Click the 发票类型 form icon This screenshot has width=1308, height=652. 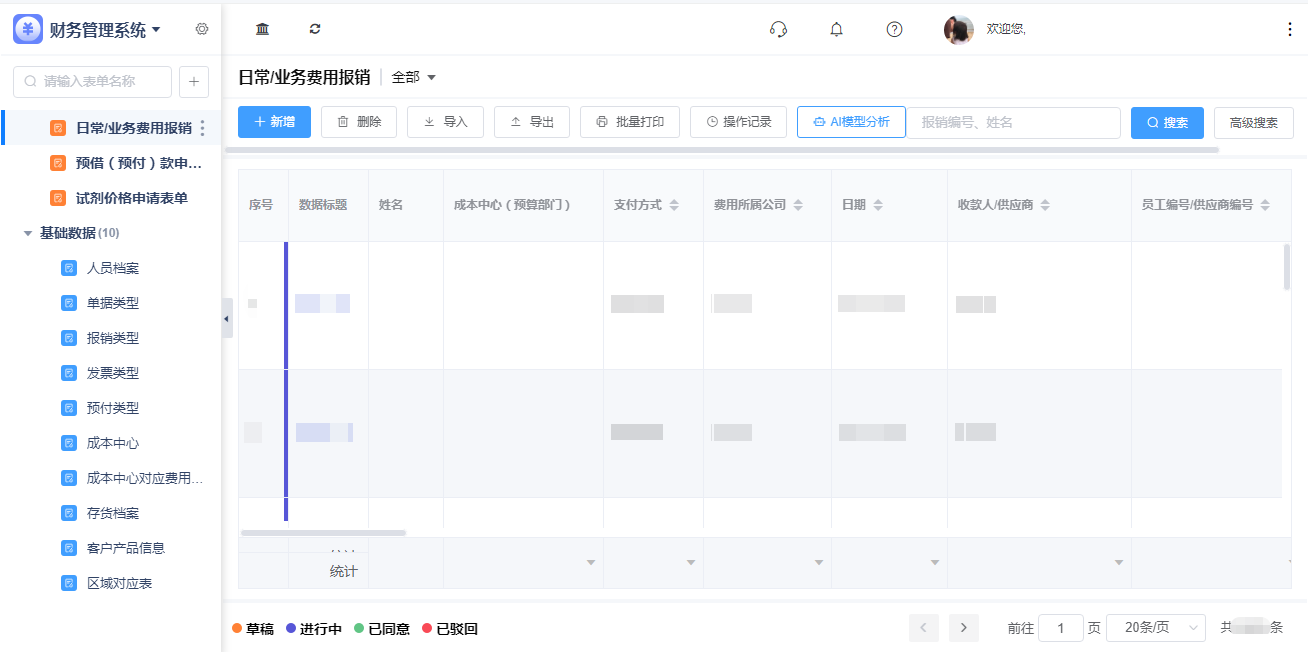pos(69,373)
